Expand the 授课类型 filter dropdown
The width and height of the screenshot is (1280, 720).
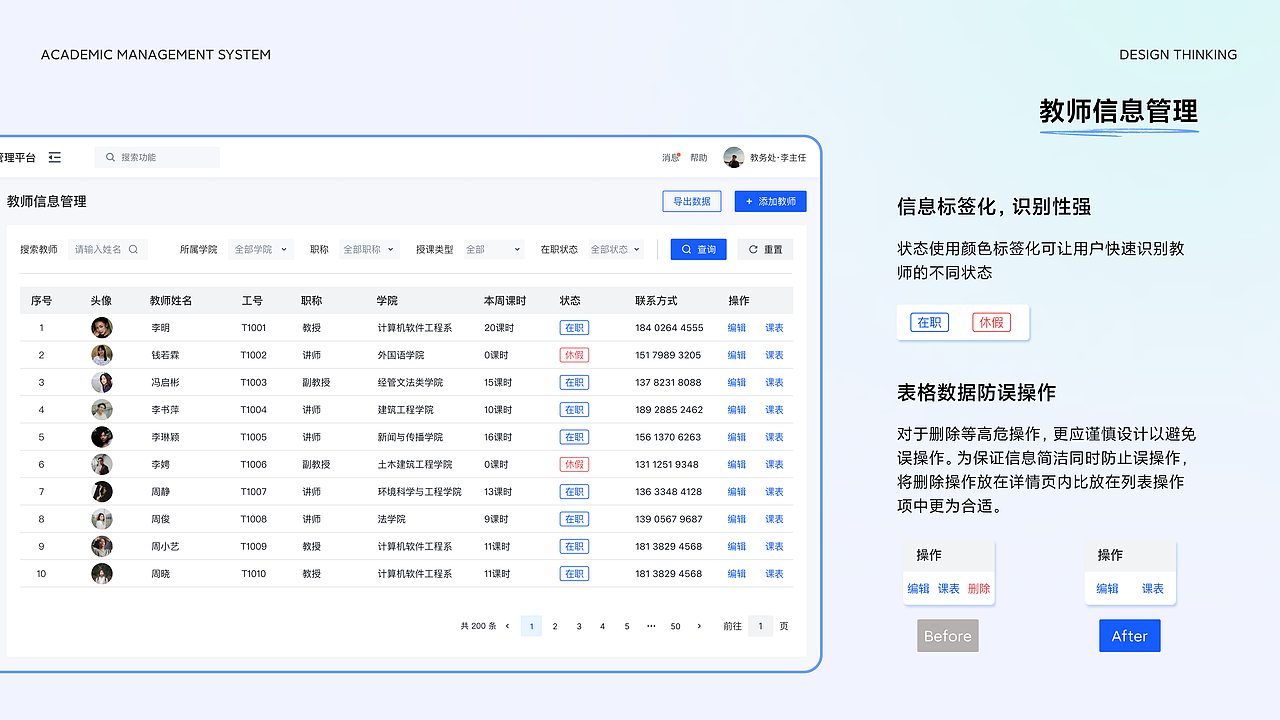pos(493,249)
